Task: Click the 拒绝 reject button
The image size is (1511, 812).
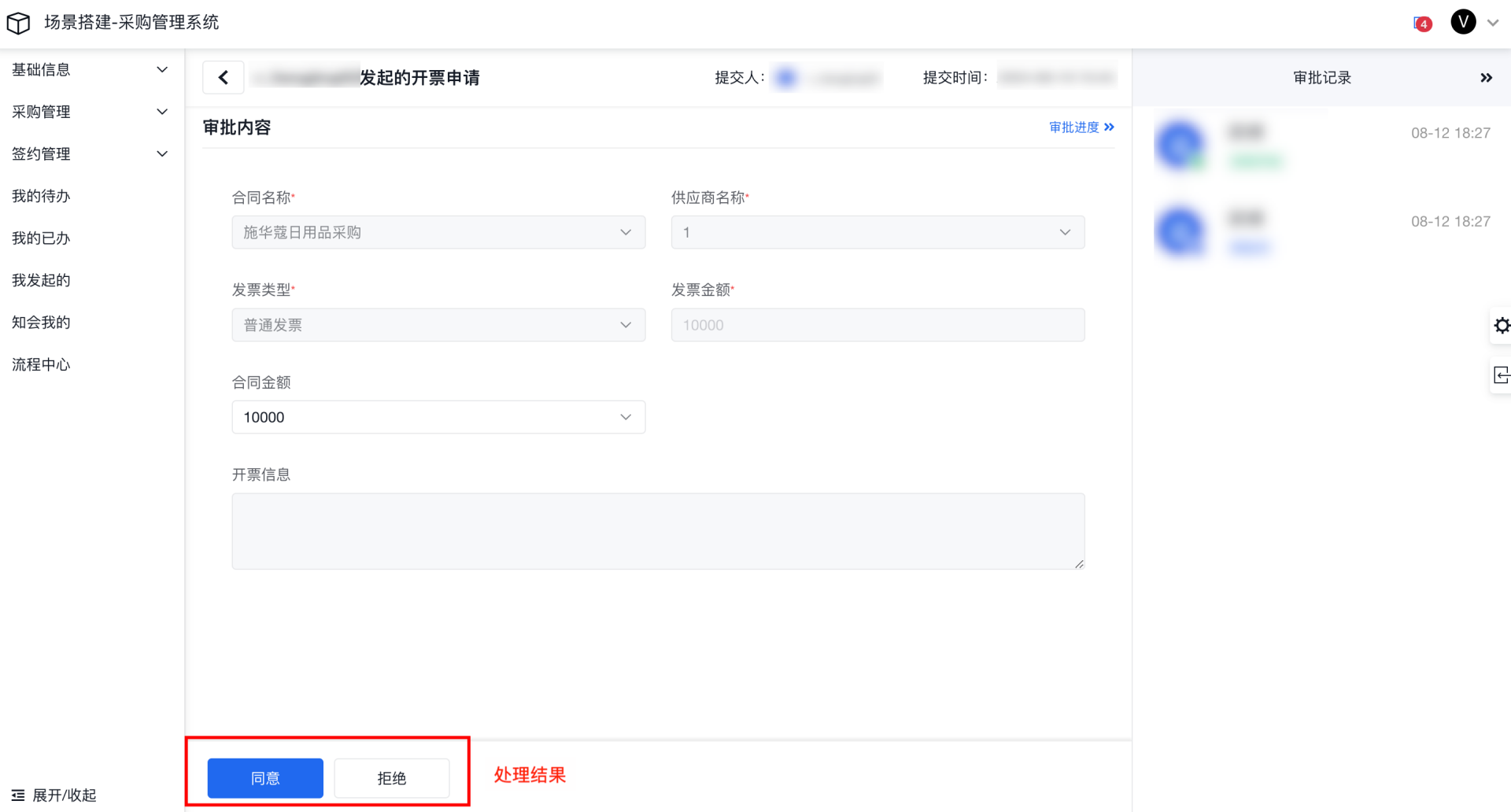Action: pyautogui.click(x=392, y=778)
